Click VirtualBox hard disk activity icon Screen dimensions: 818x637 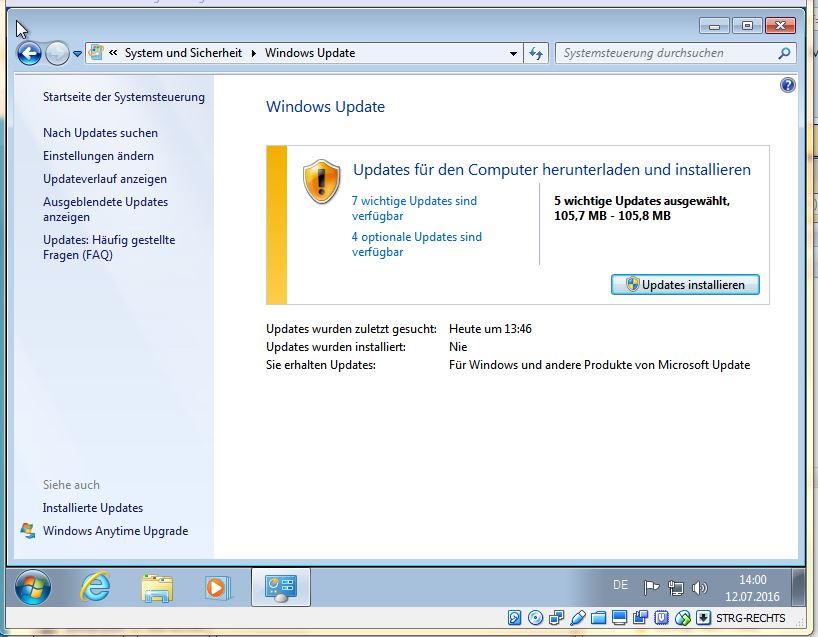tap(514, 618)
